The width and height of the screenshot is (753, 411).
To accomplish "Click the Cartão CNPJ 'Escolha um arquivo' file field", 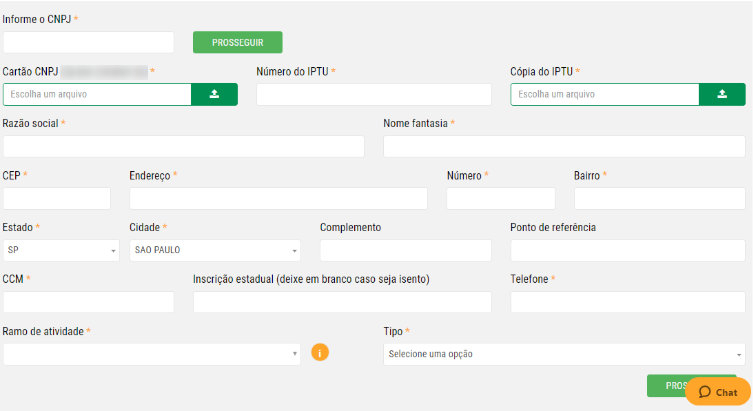I will (97, 94).
